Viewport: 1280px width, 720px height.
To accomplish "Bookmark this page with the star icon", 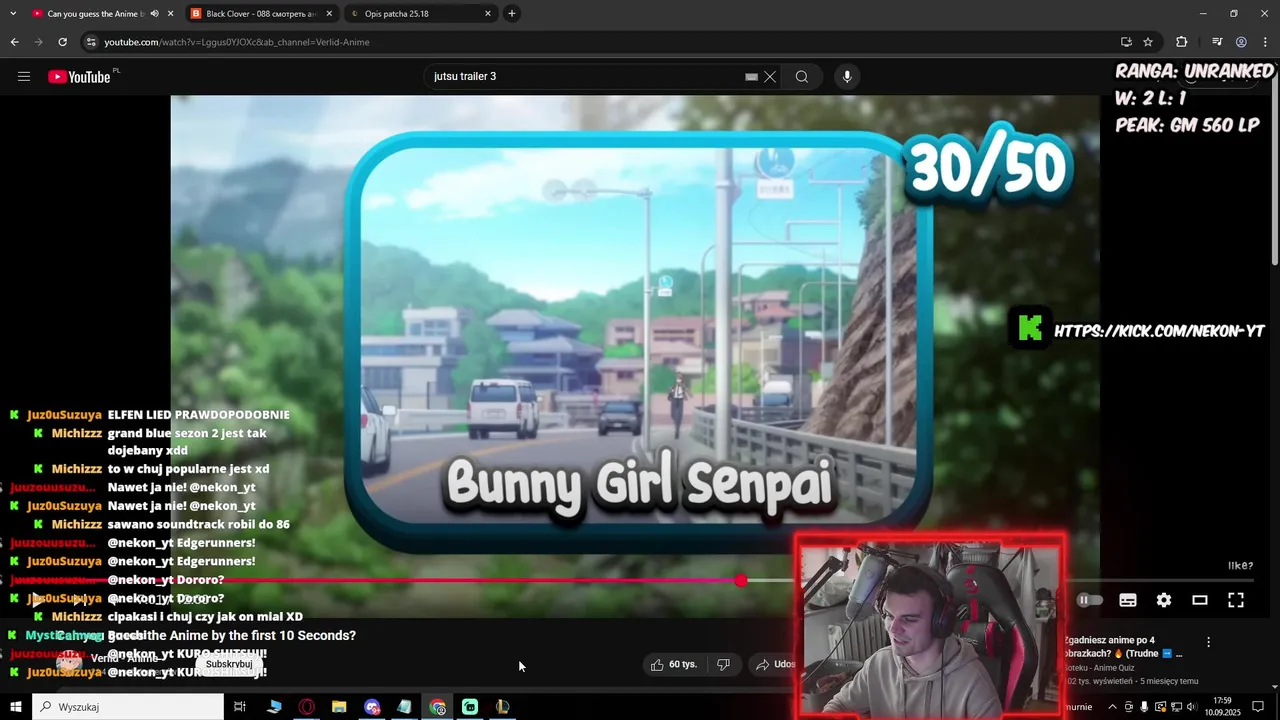I will pos(1148,42).
